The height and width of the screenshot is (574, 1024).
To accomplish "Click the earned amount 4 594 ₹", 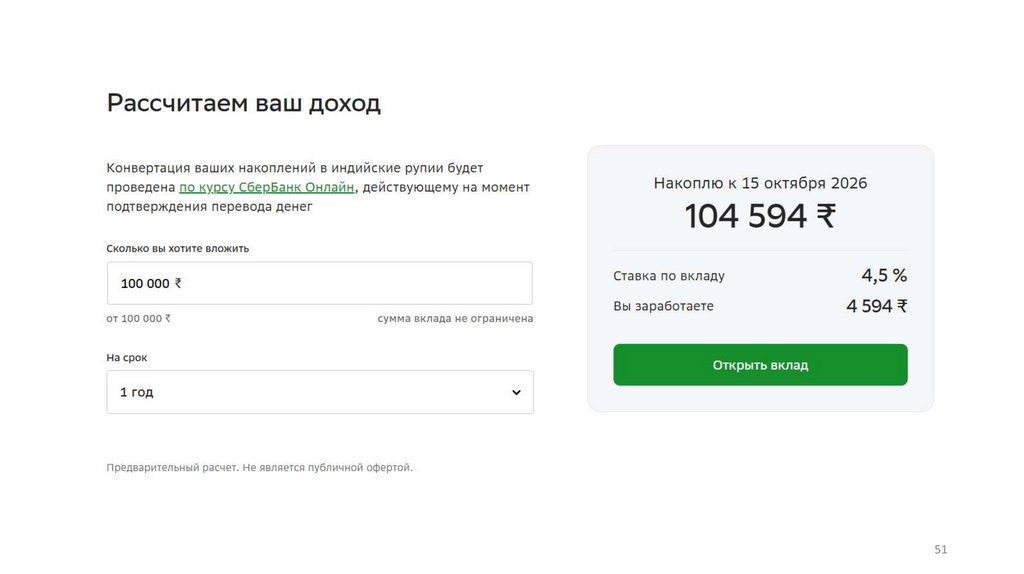I will coord(876,306).
